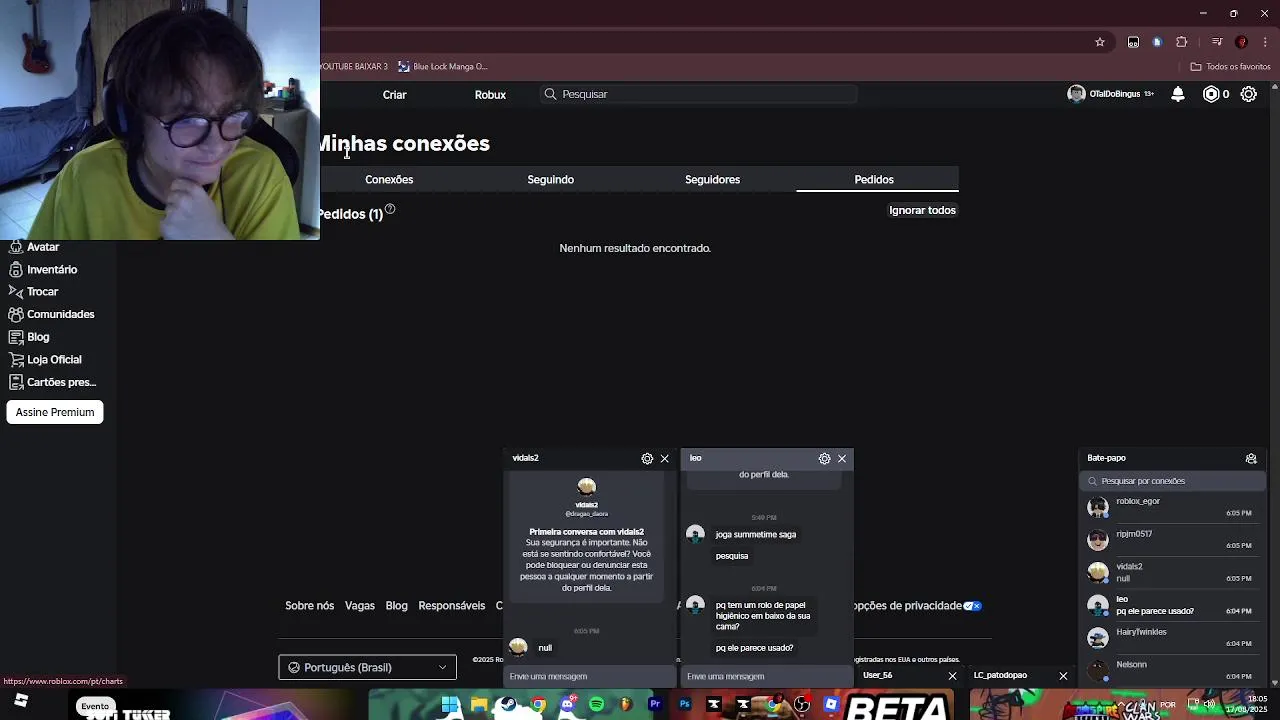Screen dimensions: 1280x720
Task: Click the first square extension icon in Chrome toolbar
Action: coord(1133,42)
